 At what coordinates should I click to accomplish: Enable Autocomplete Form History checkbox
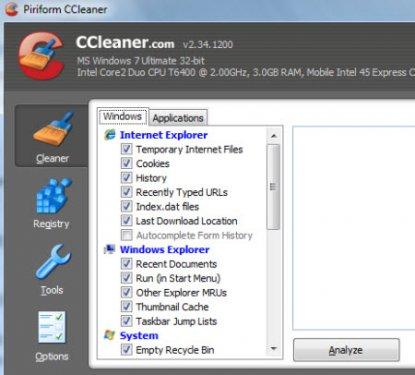pos(126,235)
